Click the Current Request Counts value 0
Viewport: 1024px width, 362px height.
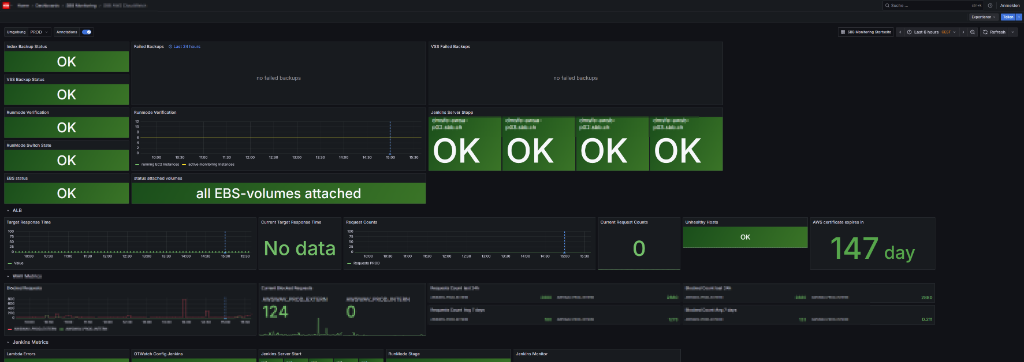tap(639, 248)
